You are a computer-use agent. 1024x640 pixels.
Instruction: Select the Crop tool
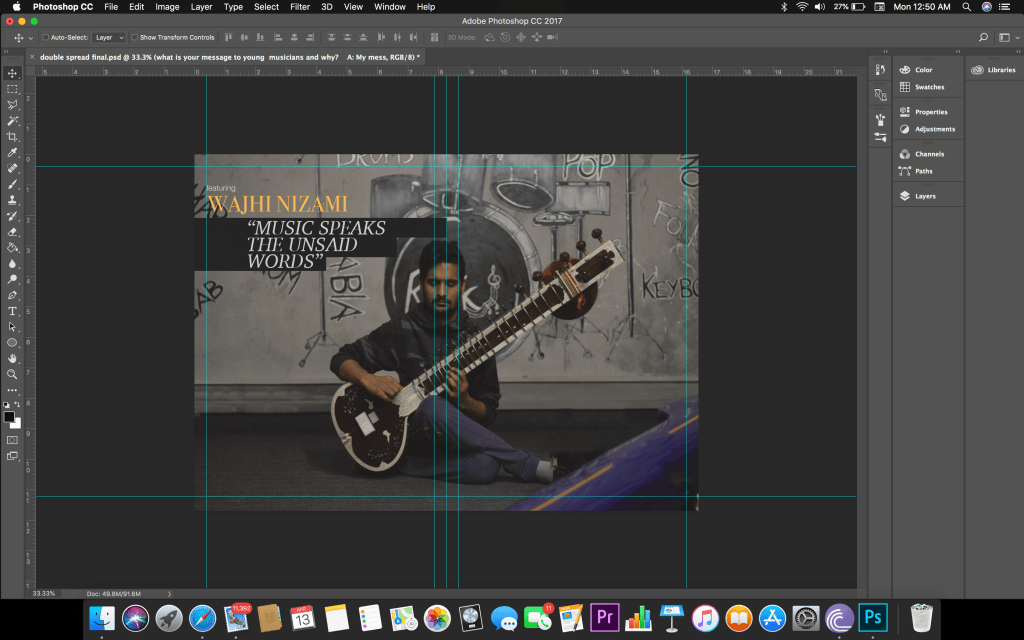coord(12,136)
